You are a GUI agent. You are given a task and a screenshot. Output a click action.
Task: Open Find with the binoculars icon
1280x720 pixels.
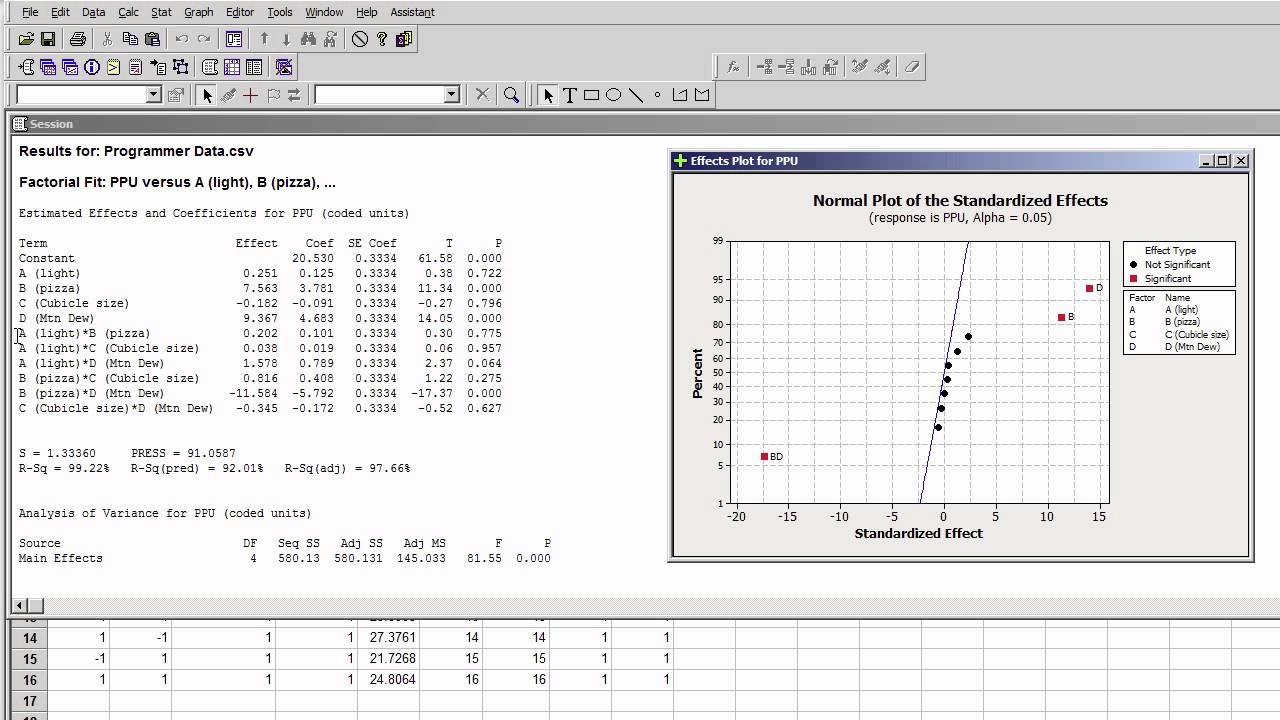coord(308,39)
